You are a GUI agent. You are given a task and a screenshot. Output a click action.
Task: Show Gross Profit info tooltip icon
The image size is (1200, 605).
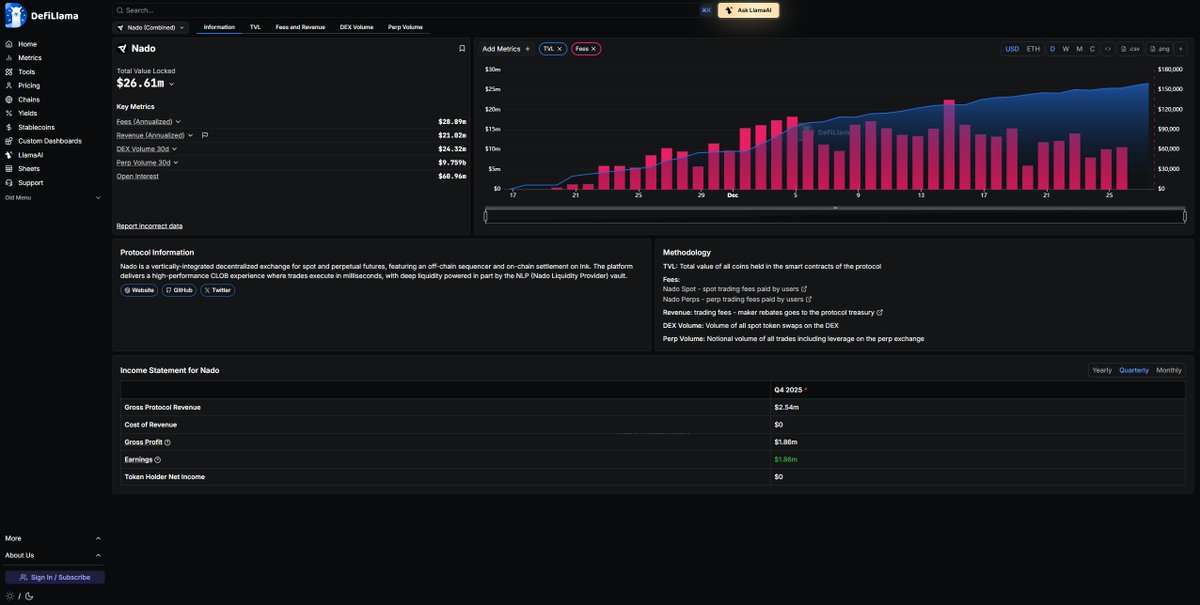[x=168, y=442]
